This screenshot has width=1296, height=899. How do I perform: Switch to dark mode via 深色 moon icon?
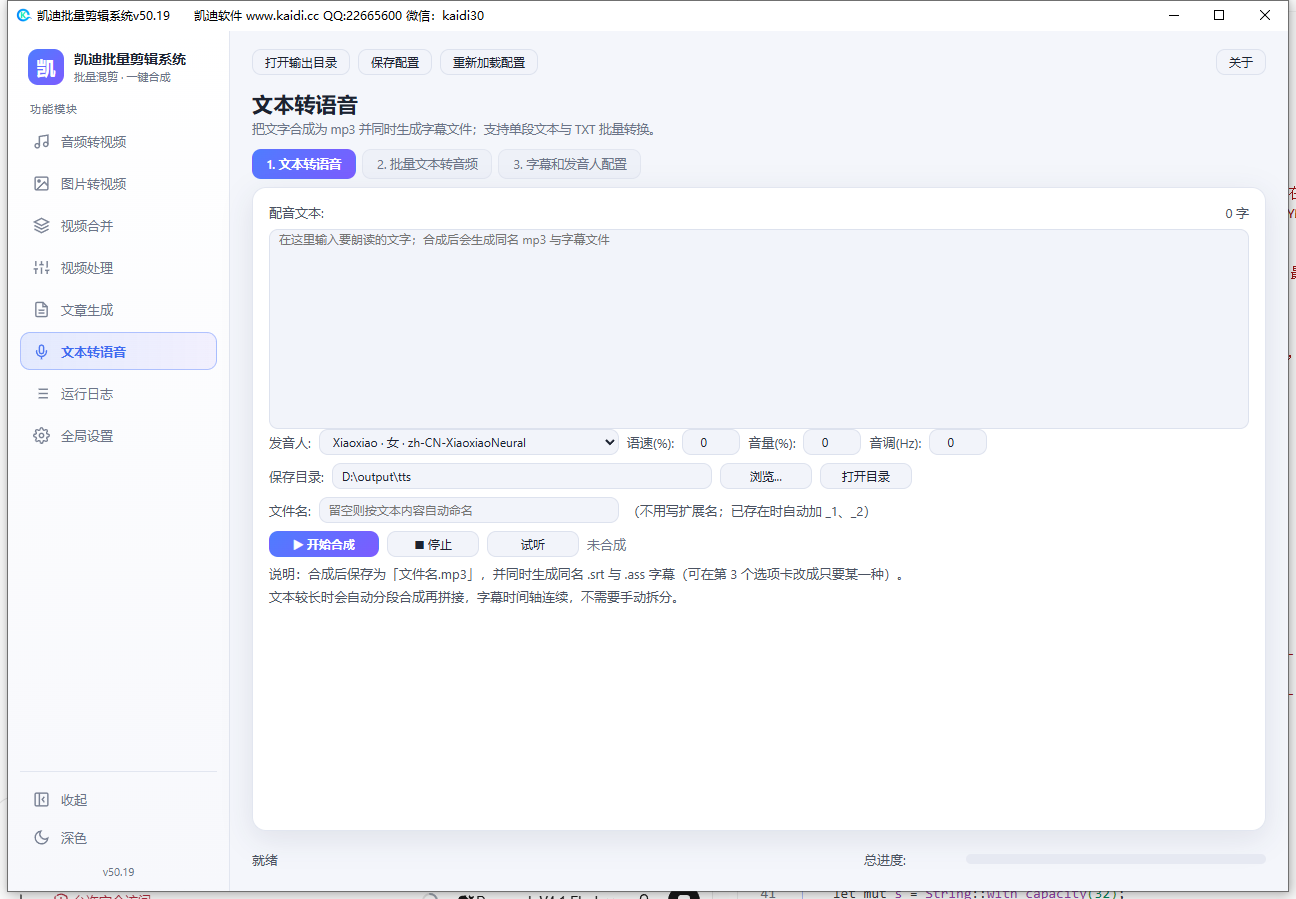42,838
